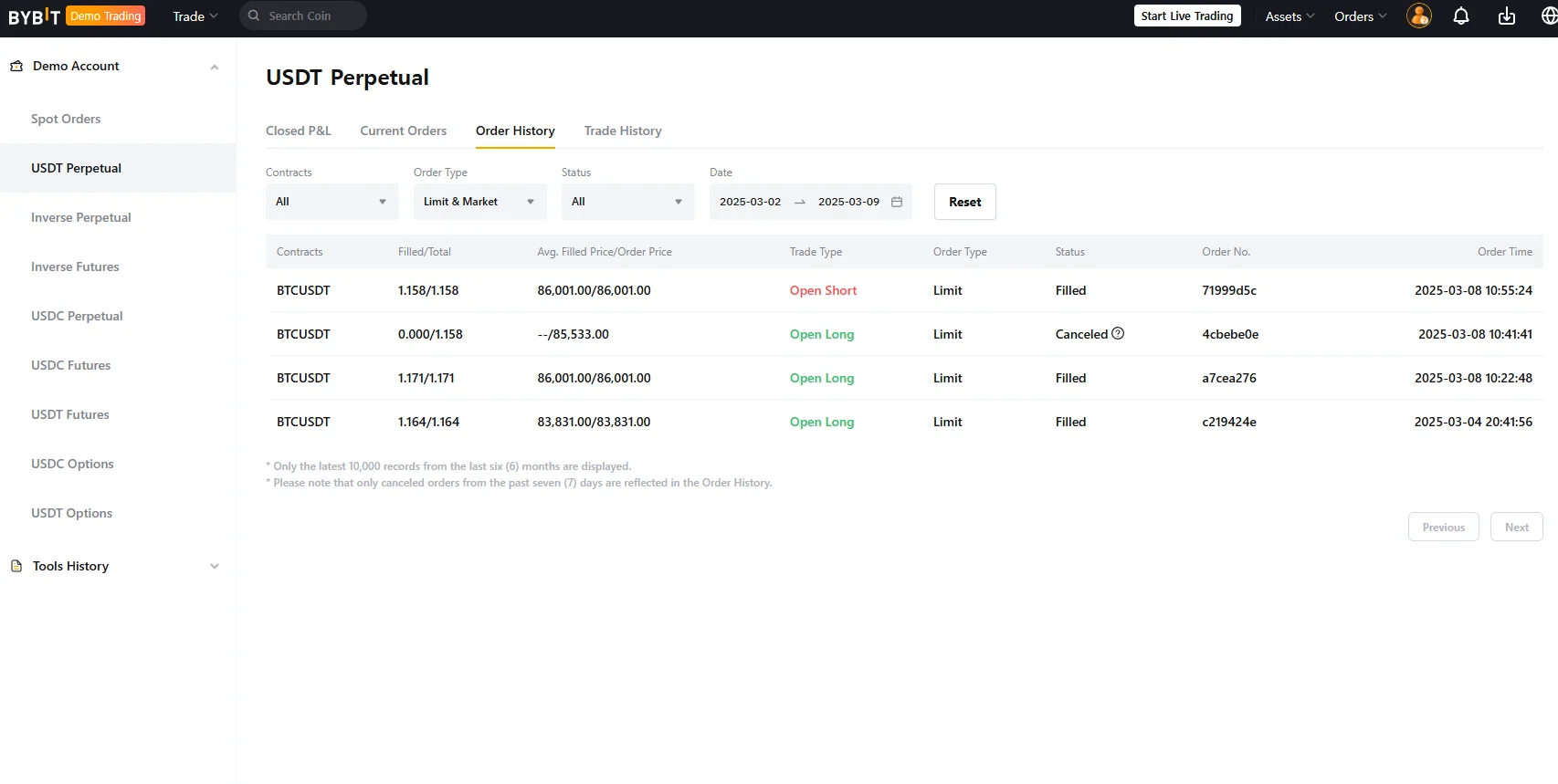Expand the Tools History section
This screenshot has width=1558, height=784.
(x=215, y=566)
